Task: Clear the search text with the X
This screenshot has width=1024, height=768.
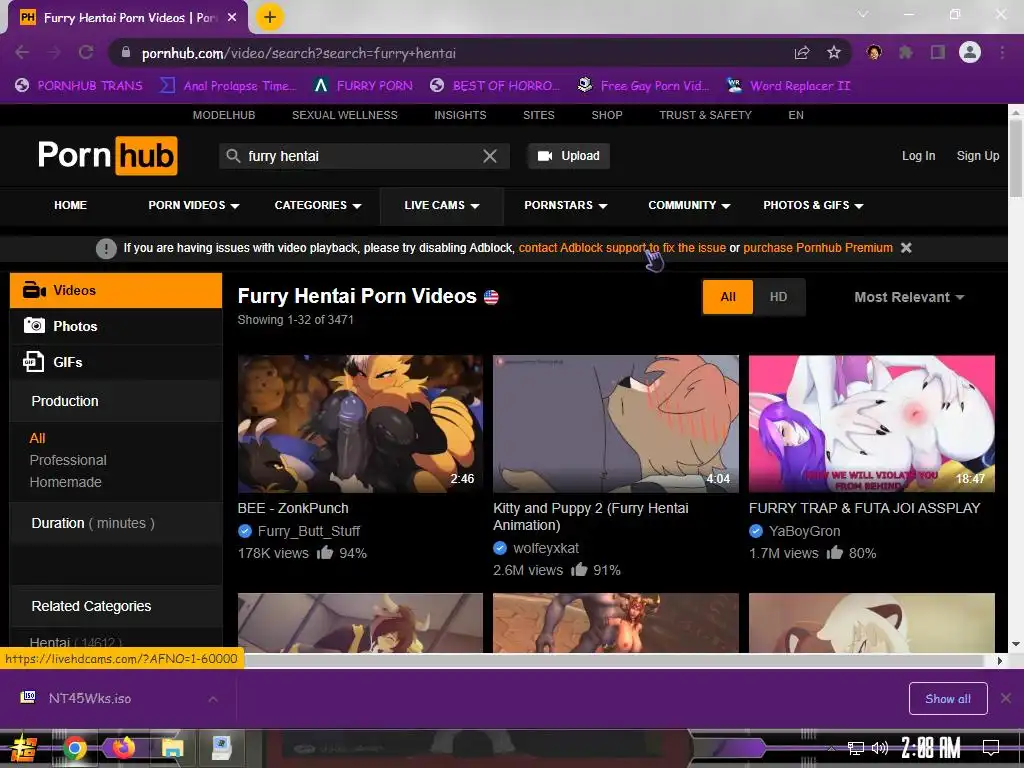Action: click(x=490, y=156)
